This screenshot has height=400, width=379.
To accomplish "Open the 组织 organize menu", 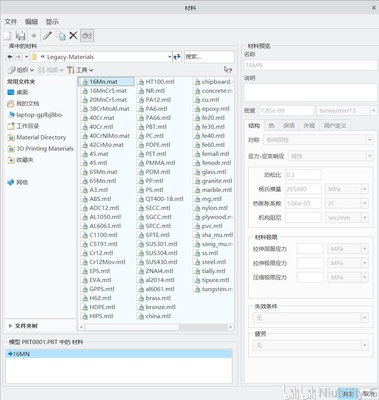I will click(x=21, y=70).
